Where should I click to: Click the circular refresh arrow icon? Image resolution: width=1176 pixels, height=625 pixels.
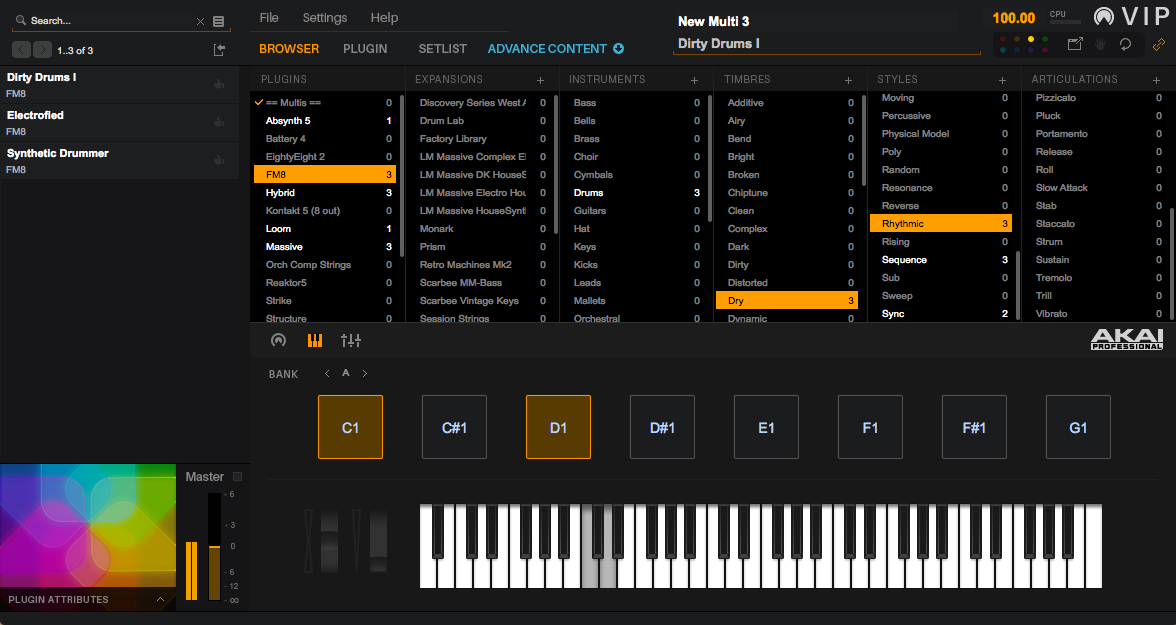[x=1126, y=44]
